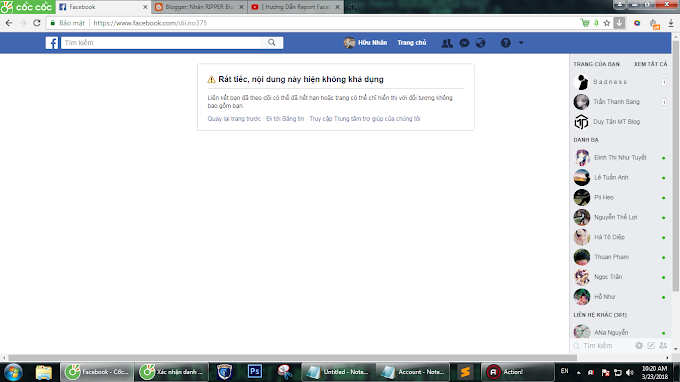Click XEM TẤT CẢ in pages sidebar
Screen dimensions: 680x382
tap(651, 64)
